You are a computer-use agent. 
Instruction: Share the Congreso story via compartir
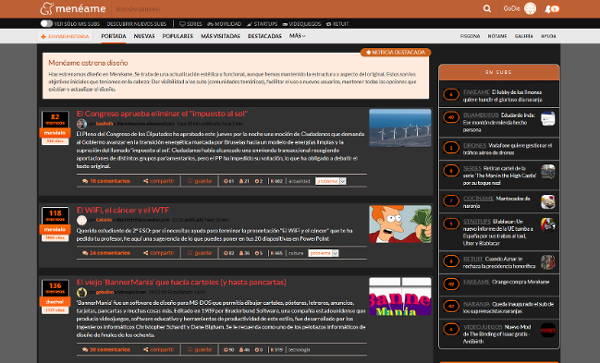[x=158, y=181]
